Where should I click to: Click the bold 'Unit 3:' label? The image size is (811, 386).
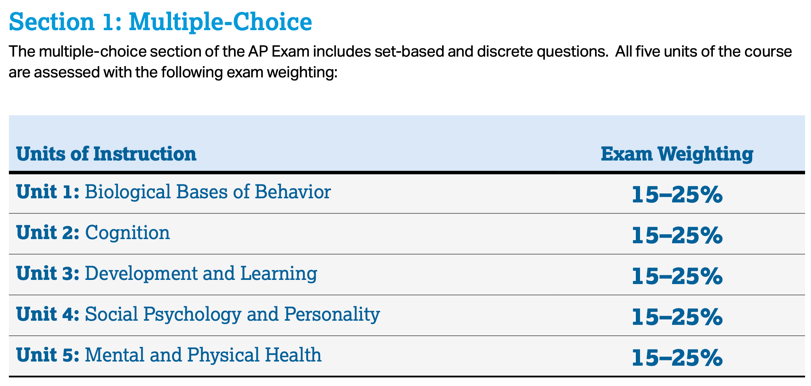tap(48, 274)
